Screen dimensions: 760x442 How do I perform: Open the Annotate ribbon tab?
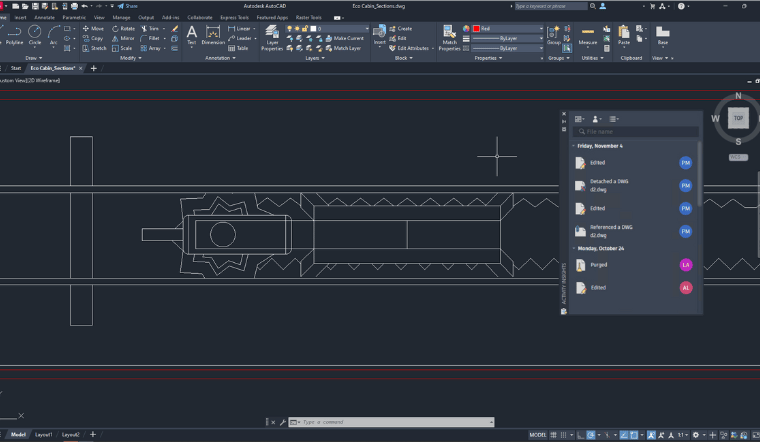(45, 17)
